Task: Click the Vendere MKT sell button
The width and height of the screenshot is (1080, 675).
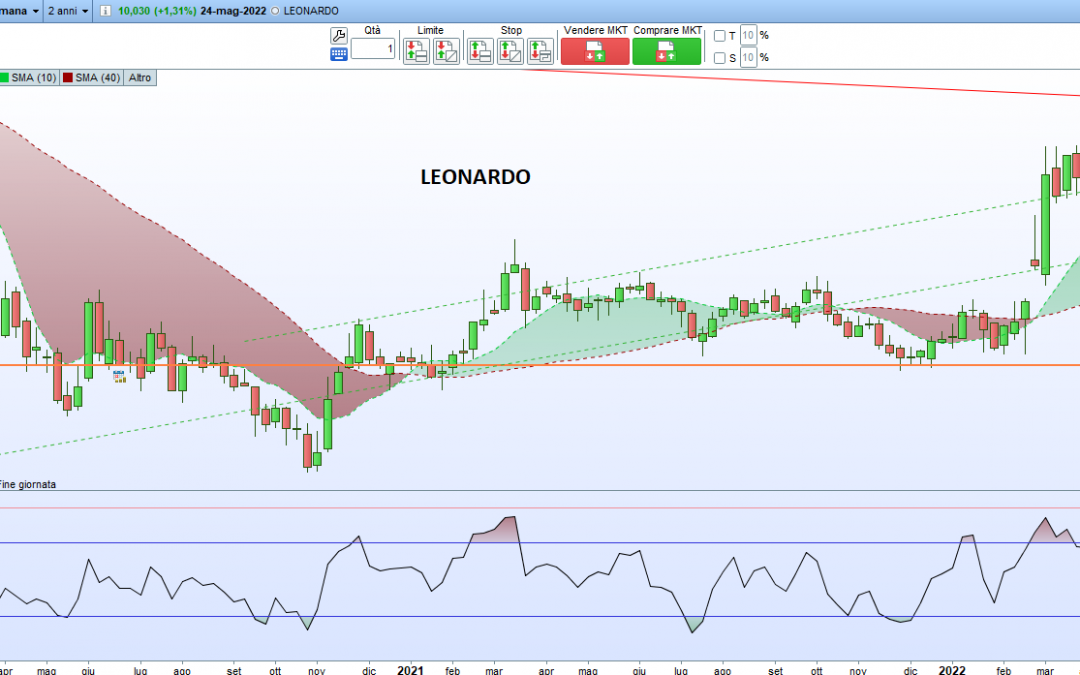Action: click(595, 52)
